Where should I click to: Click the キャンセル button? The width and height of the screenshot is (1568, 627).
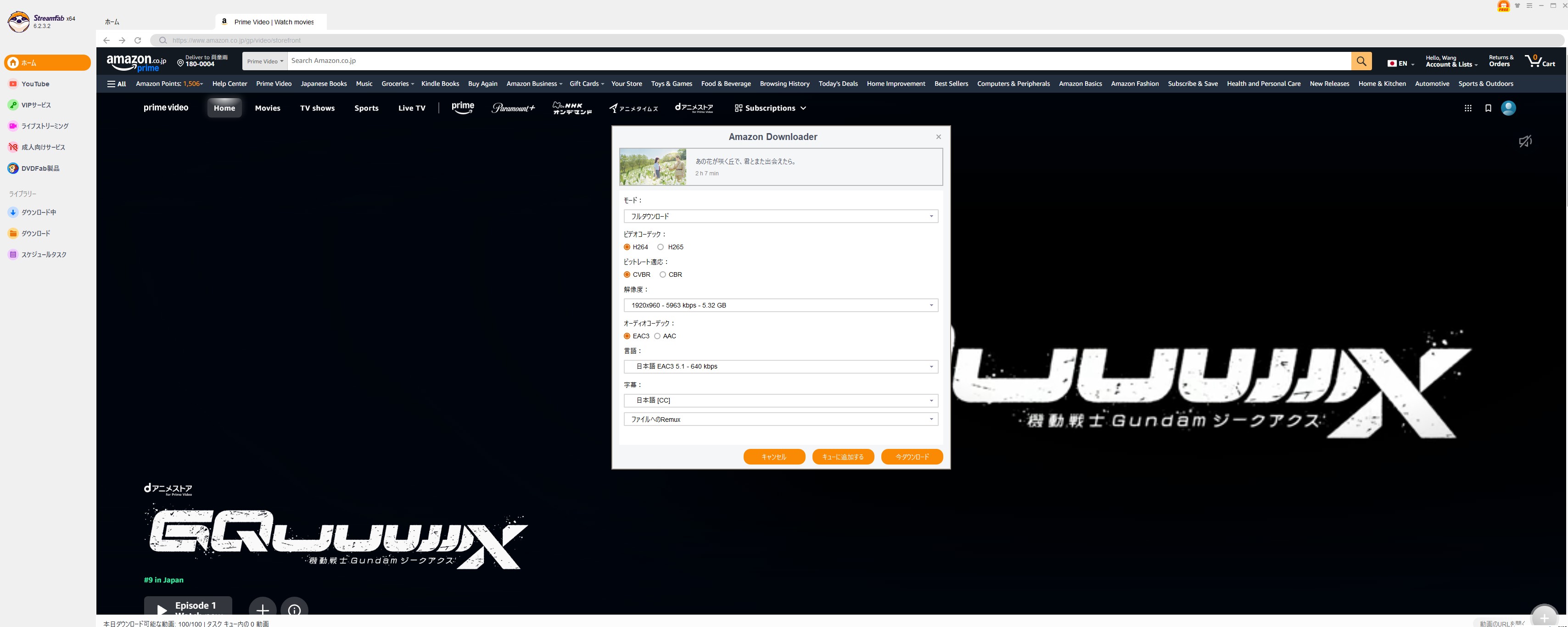[774, 457]
